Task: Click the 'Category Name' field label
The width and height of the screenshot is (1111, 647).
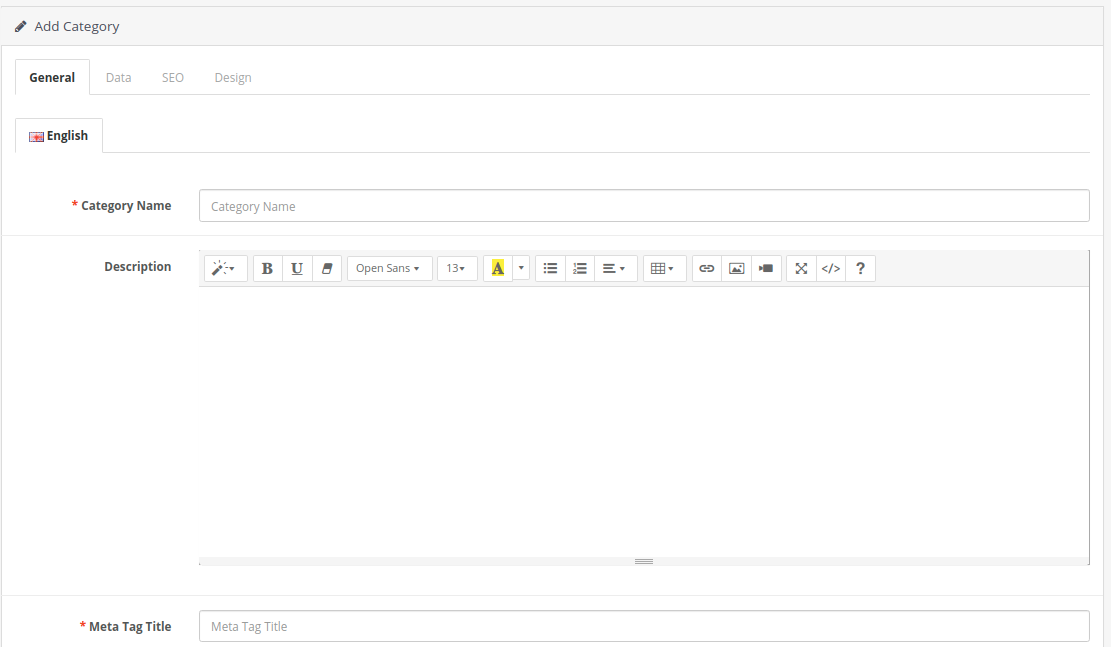Action: [126, 206]
